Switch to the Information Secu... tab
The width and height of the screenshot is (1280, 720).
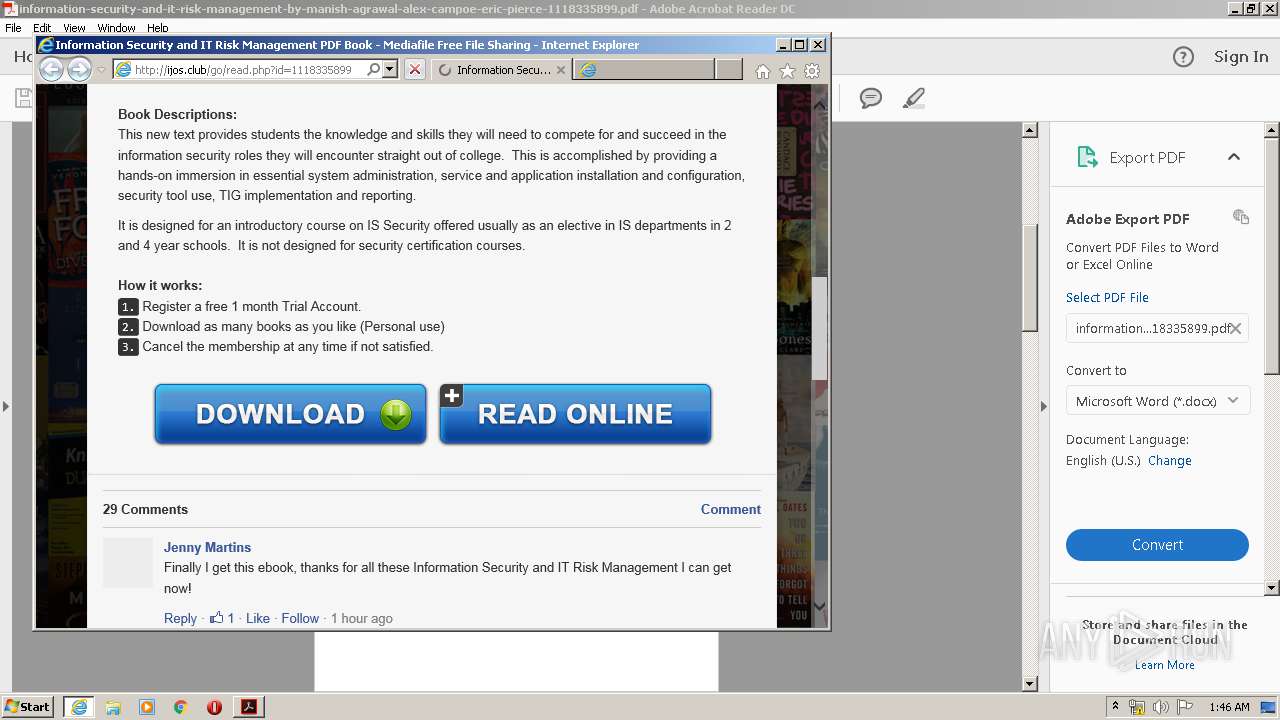[x=501, y=70]
